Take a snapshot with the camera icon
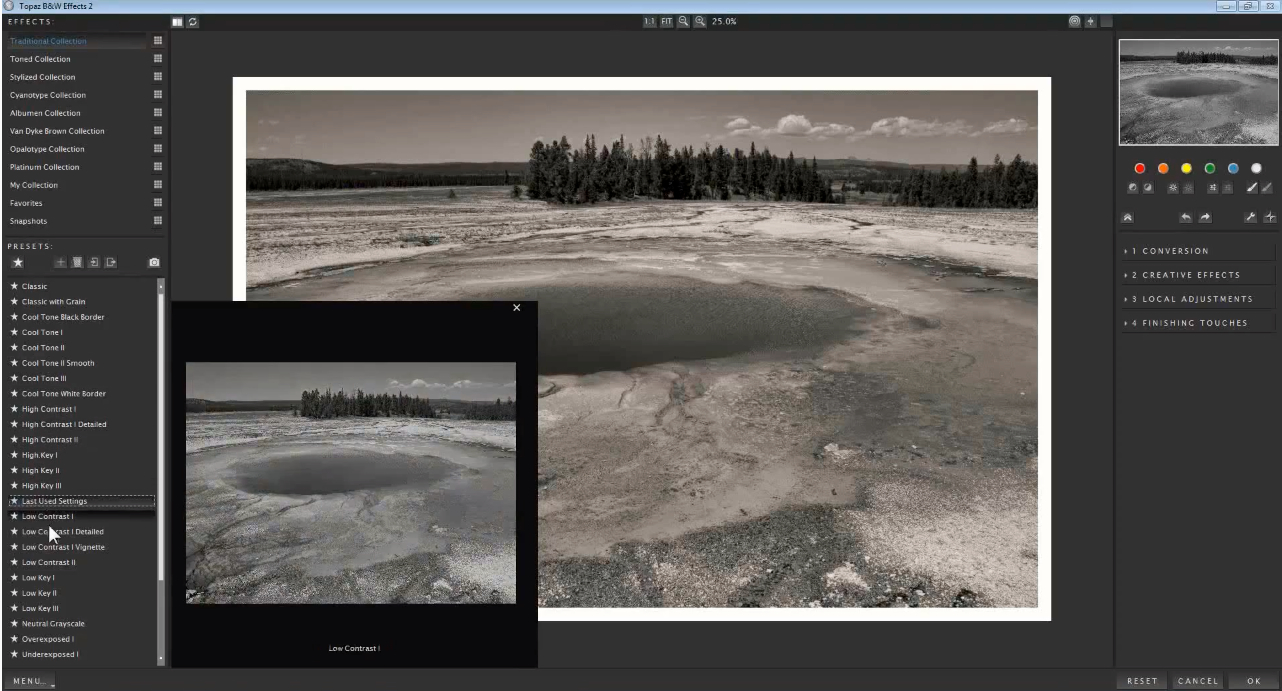The image size is (1282, 691). coord(154,262)
